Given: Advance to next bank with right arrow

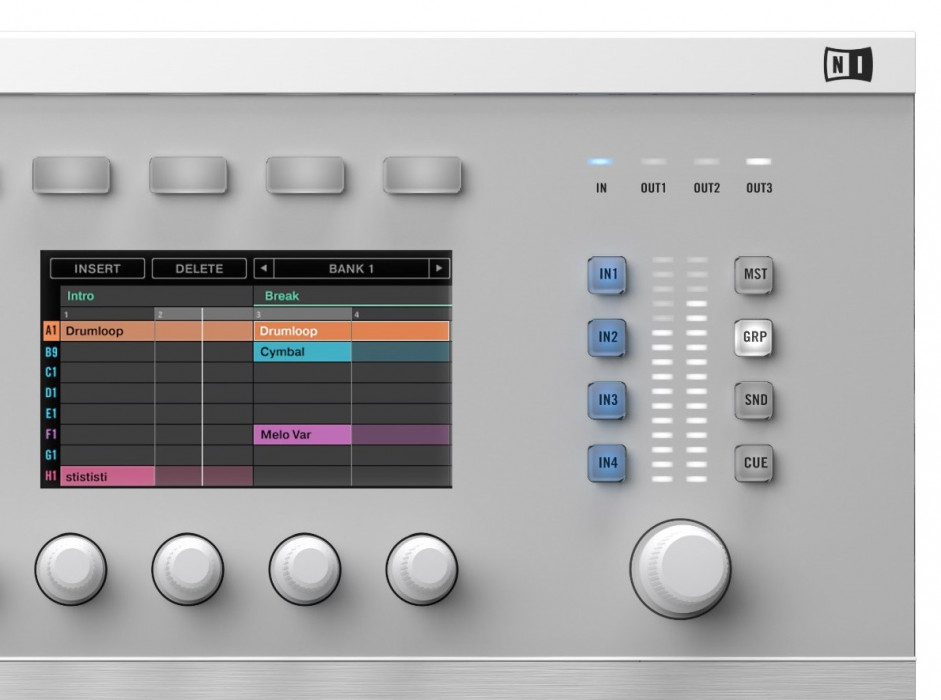Looking at the screenshot, I should pos(437,268).
